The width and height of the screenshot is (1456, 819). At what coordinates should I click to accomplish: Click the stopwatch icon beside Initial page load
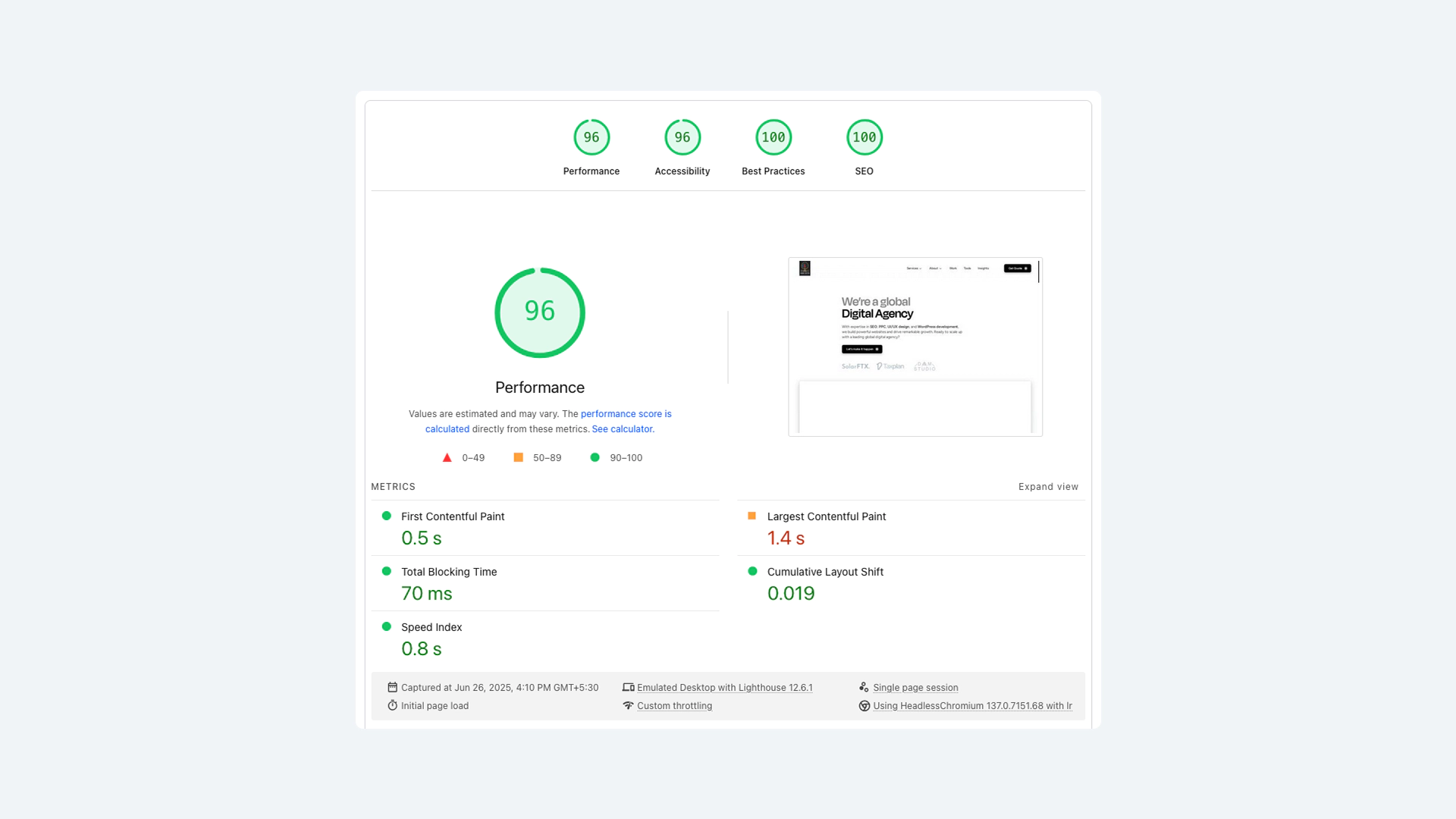[x=392, y=705]
